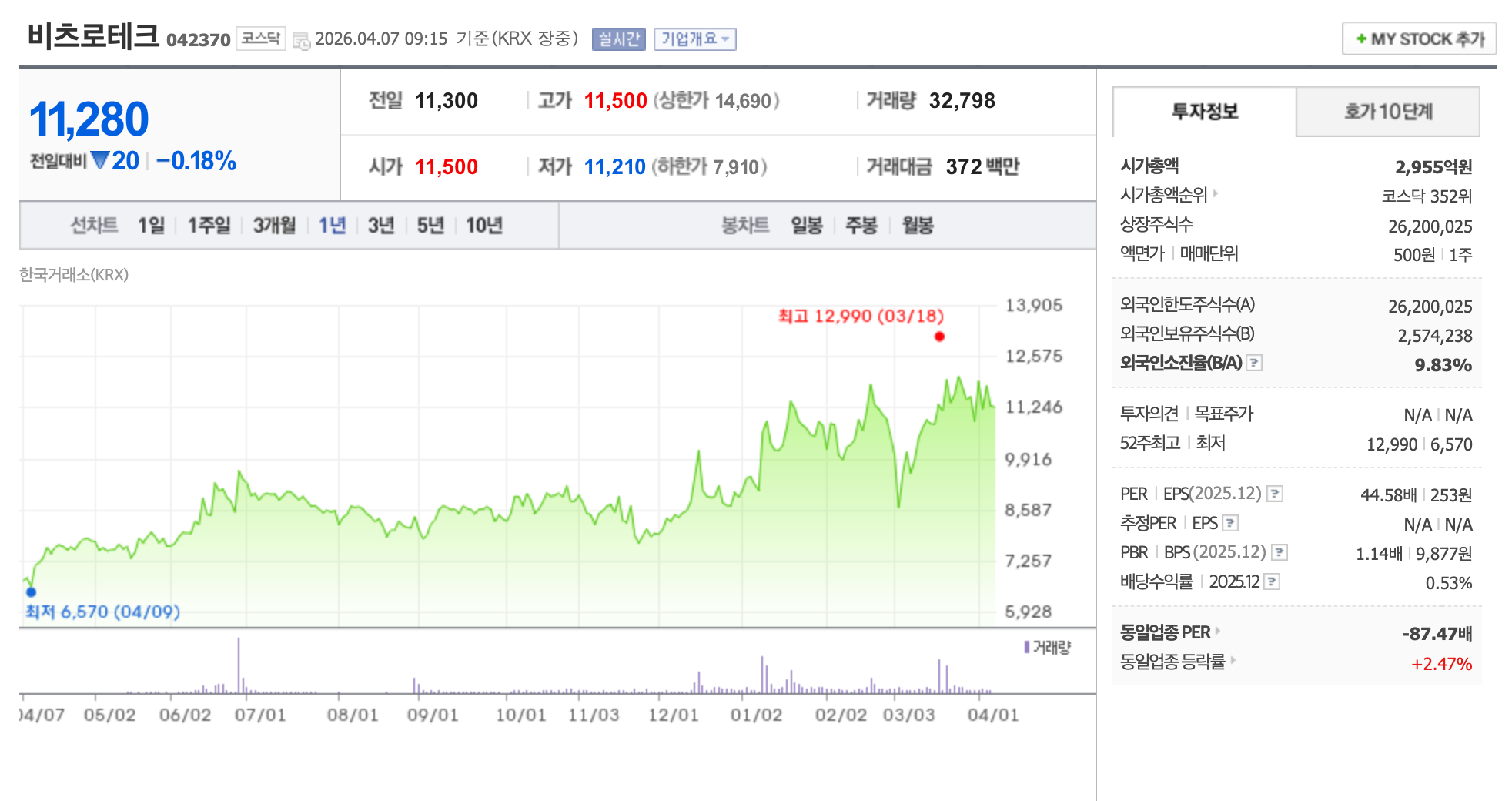Switch to the 투자정보 tab
This screenshot has width=1512, height=801.
tap(1205, 112)
